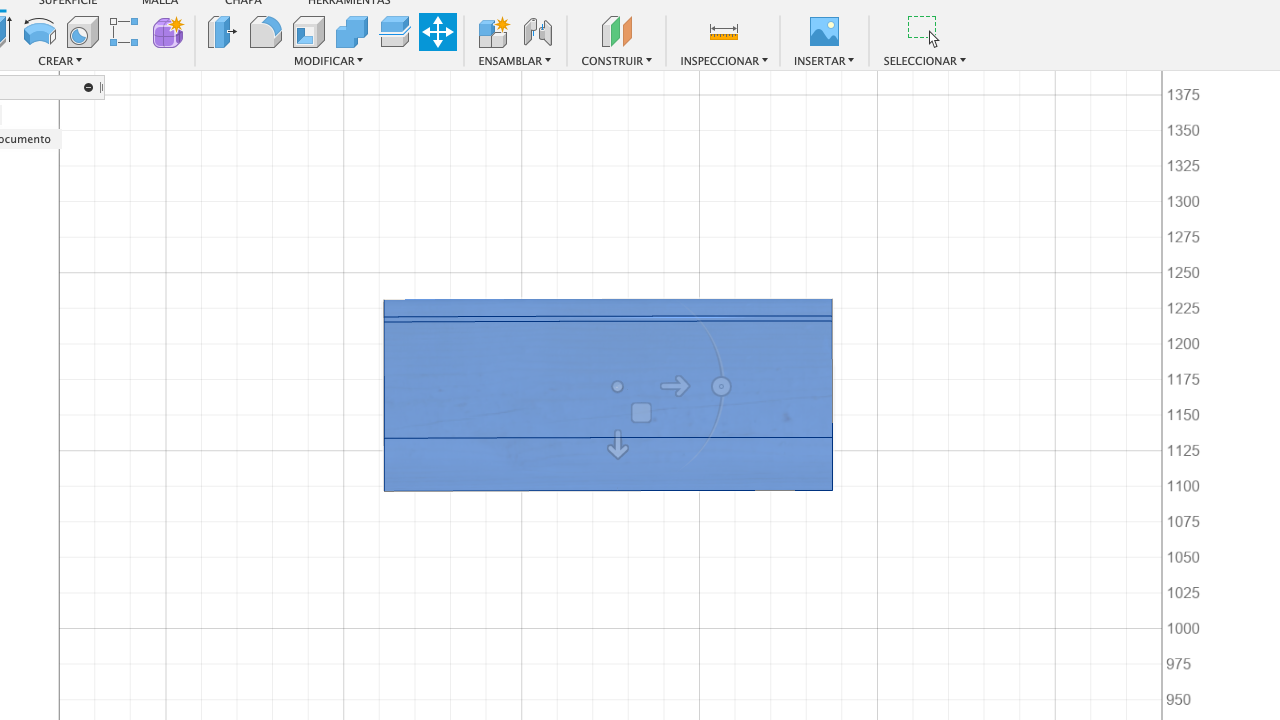
Task: Click the rotation handle on the move manipulator
Action: 721,387
